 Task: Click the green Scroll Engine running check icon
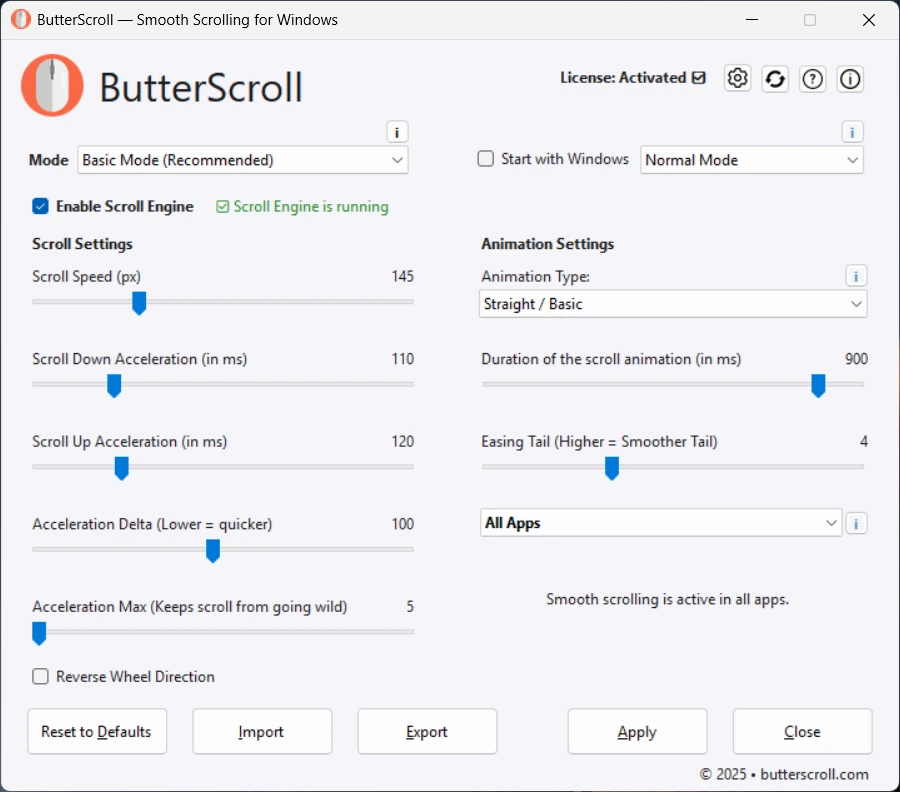(222, 207)
